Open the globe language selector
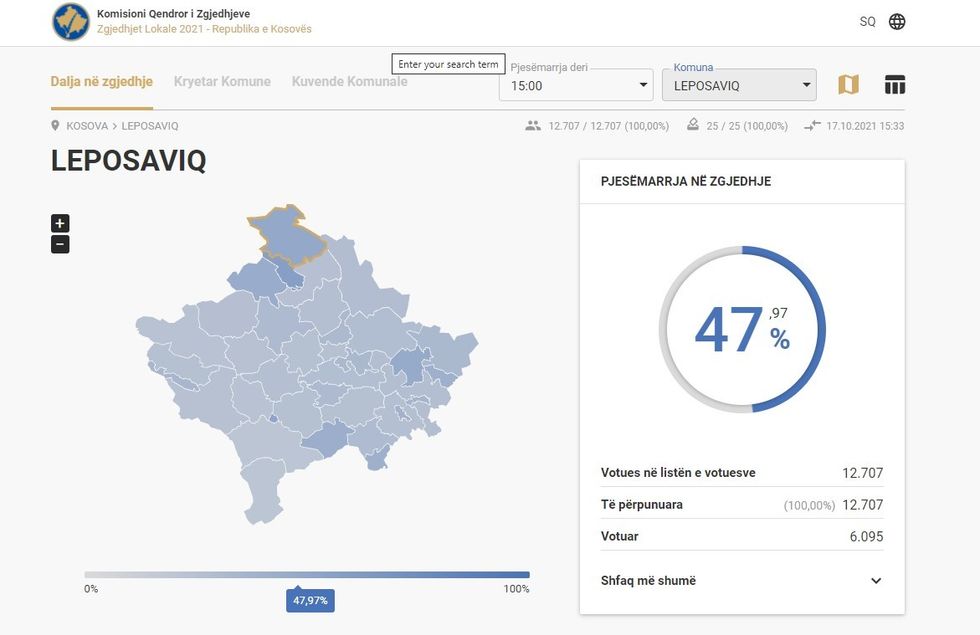The image size is (980, 635). point(897,20)
